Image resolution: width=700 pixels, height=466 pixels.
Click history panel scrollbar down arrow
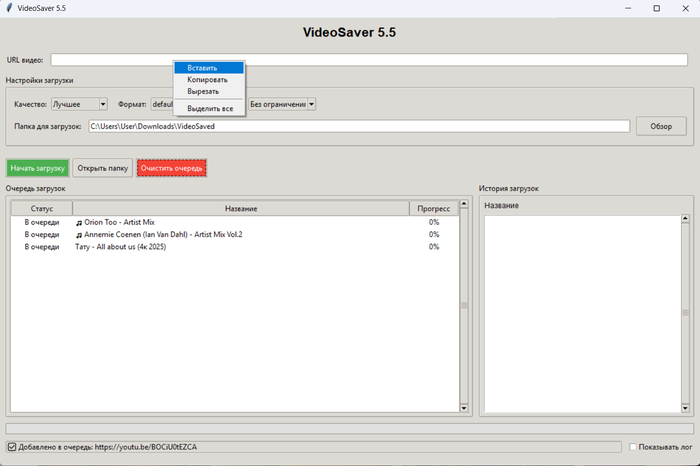tap(685, 407)
